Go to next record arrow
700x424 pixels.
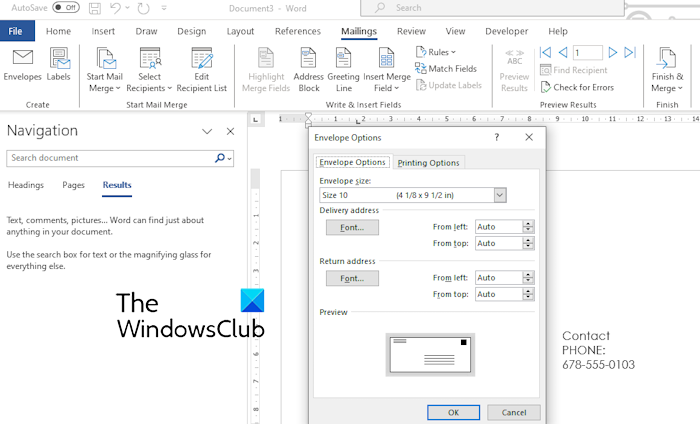click(x=613, y=53)
